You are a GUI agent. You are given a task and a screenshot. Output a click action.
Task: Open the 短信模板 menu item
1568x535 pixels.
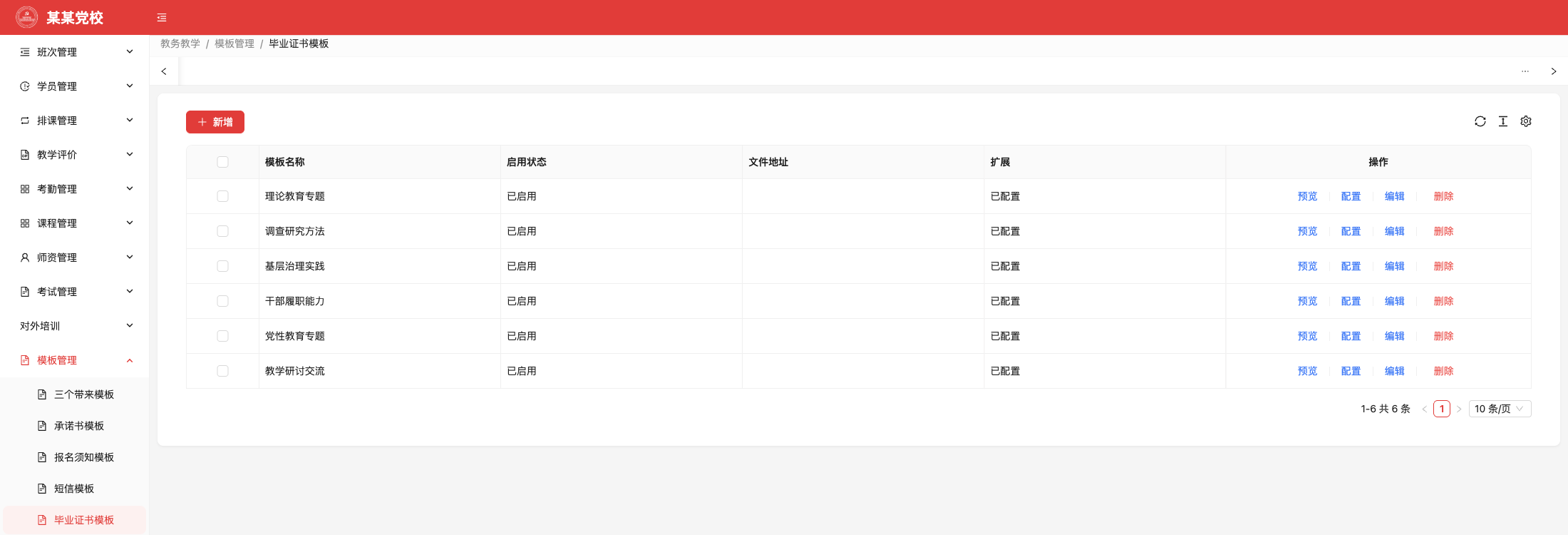(75, 489)
